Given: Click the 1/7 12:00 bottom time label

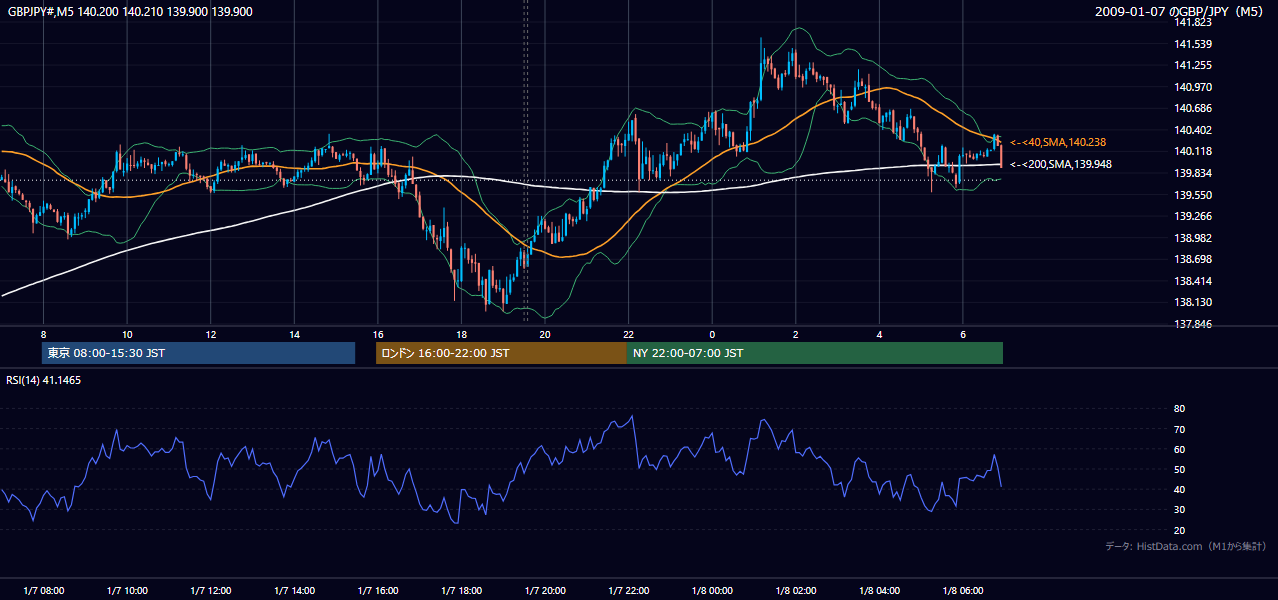Looking at the screenshot, I should click(211, 590).
